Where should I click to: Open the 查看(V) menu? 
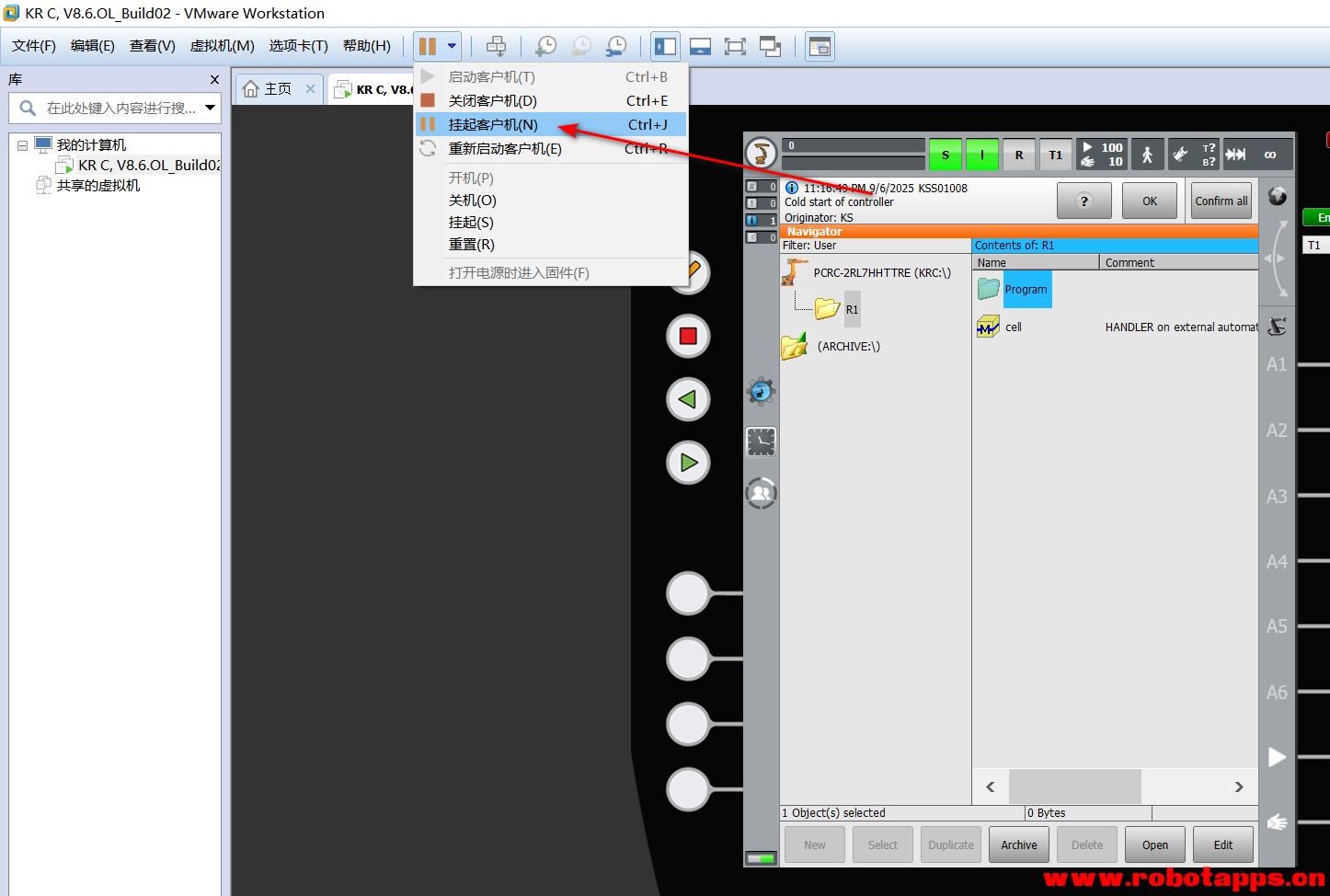(153, 46)
